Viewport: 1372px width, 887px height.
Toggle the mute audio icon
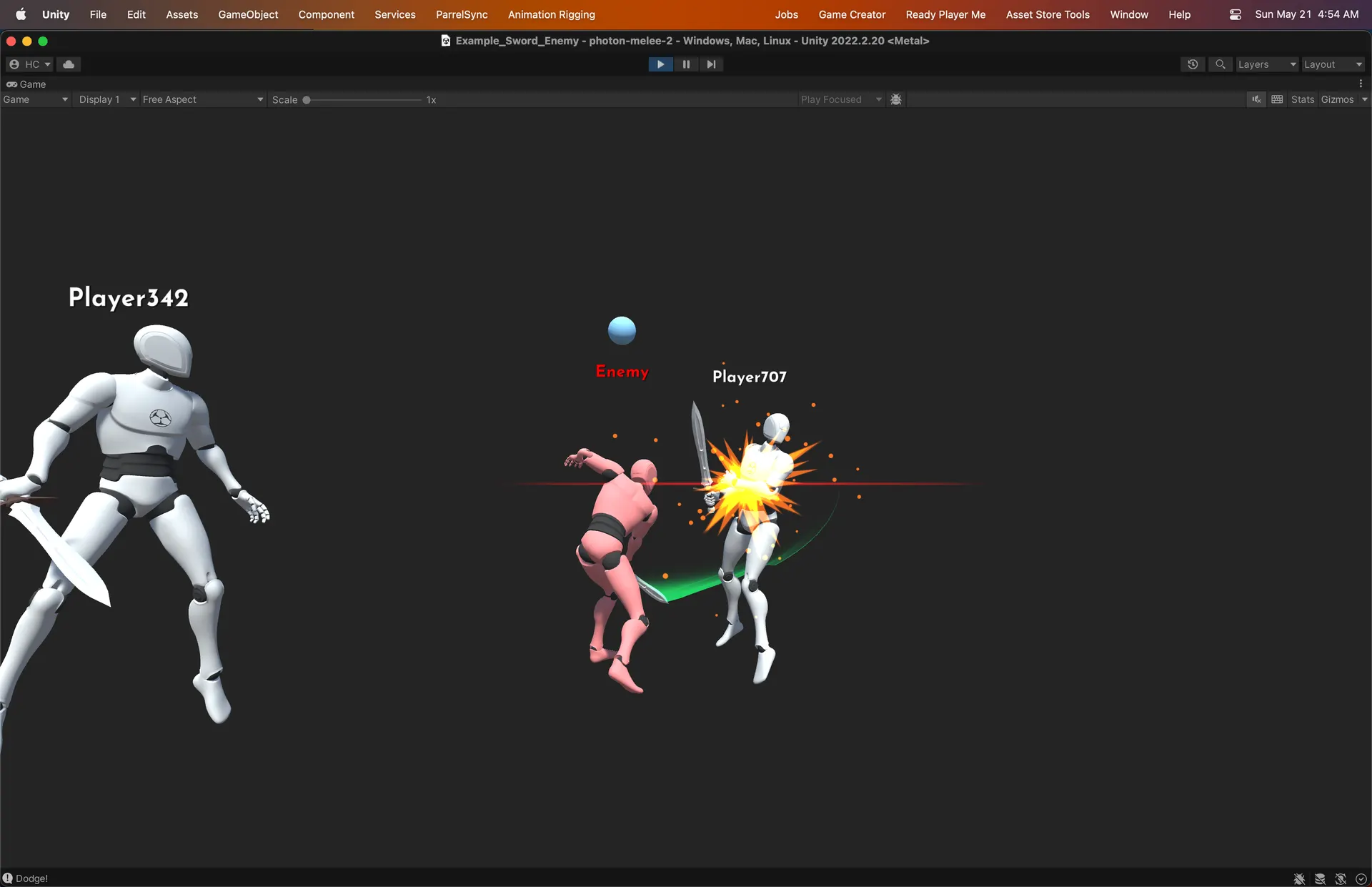point(1256,99)
